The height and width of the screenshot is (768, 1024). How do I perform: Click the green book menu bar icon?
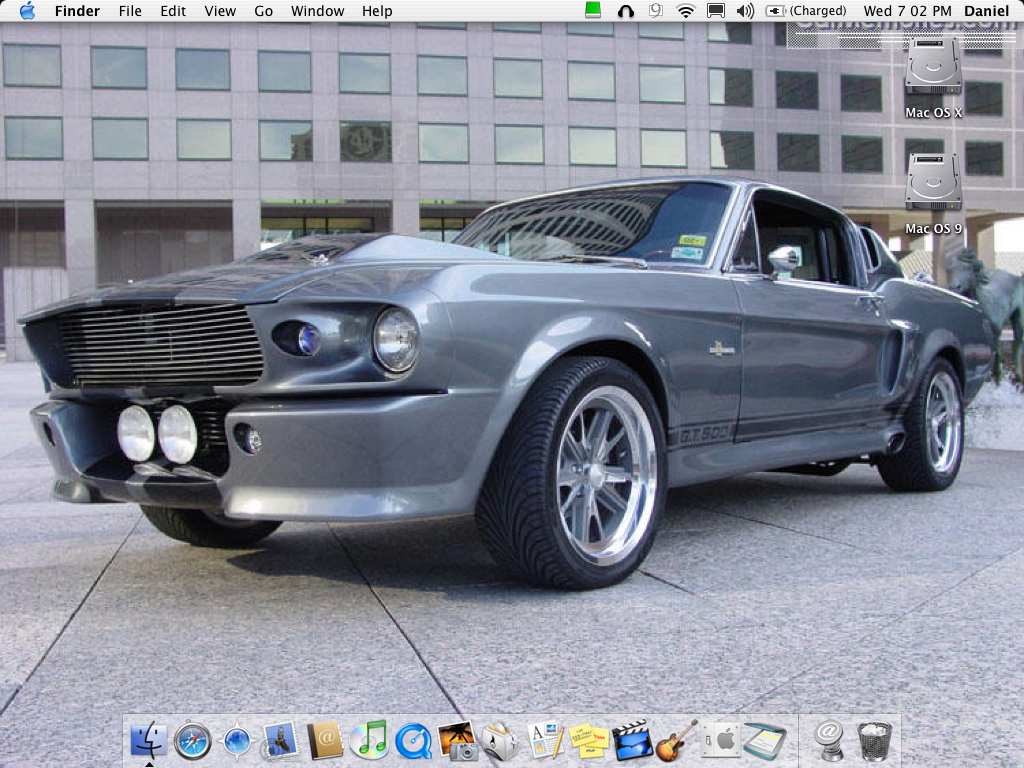coord(593,10)
